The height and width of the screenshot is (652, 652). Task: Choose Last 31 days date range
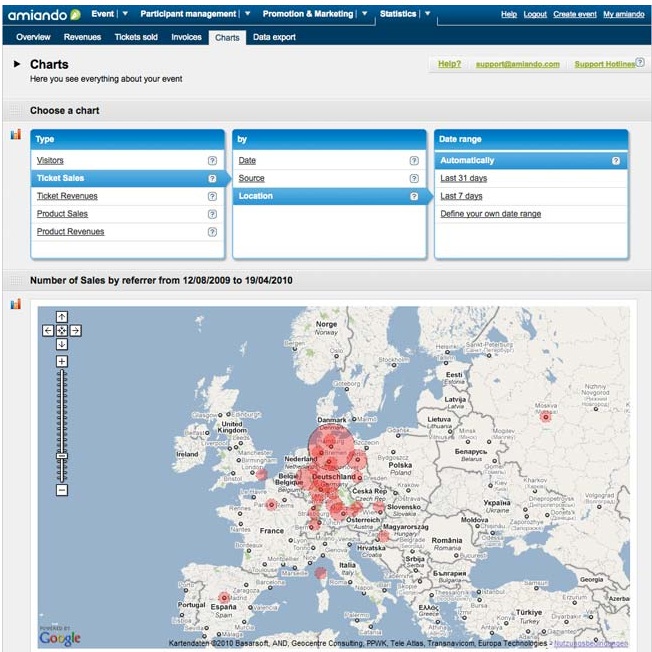(463, 178)
